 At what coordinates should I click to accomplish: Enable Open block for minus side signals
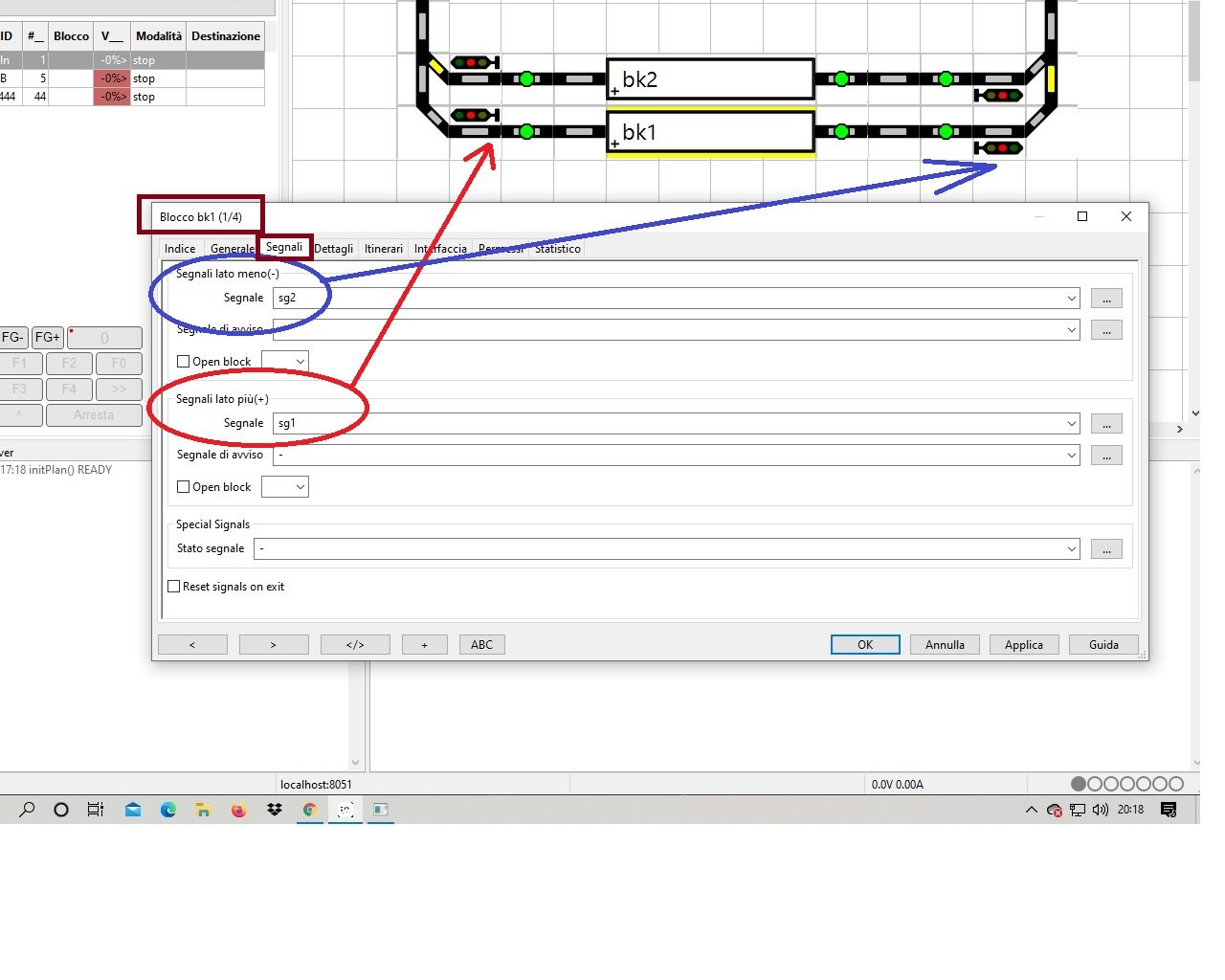pos(184,362)
